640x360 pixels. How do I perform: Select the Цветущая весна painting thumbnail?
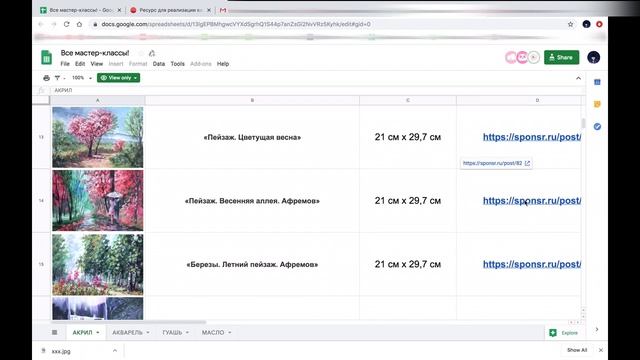tap(98, 137)
